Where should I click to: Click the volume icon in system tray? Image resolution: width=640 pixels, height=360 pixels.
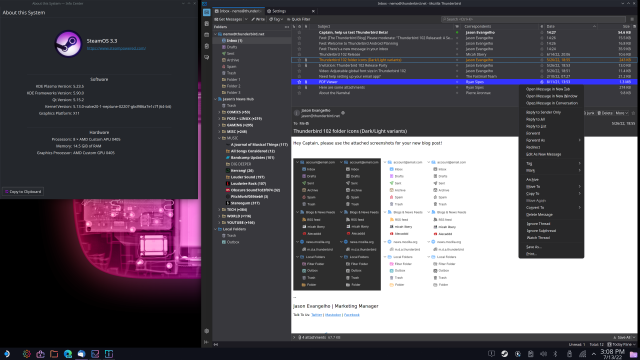tap(543, 354)
